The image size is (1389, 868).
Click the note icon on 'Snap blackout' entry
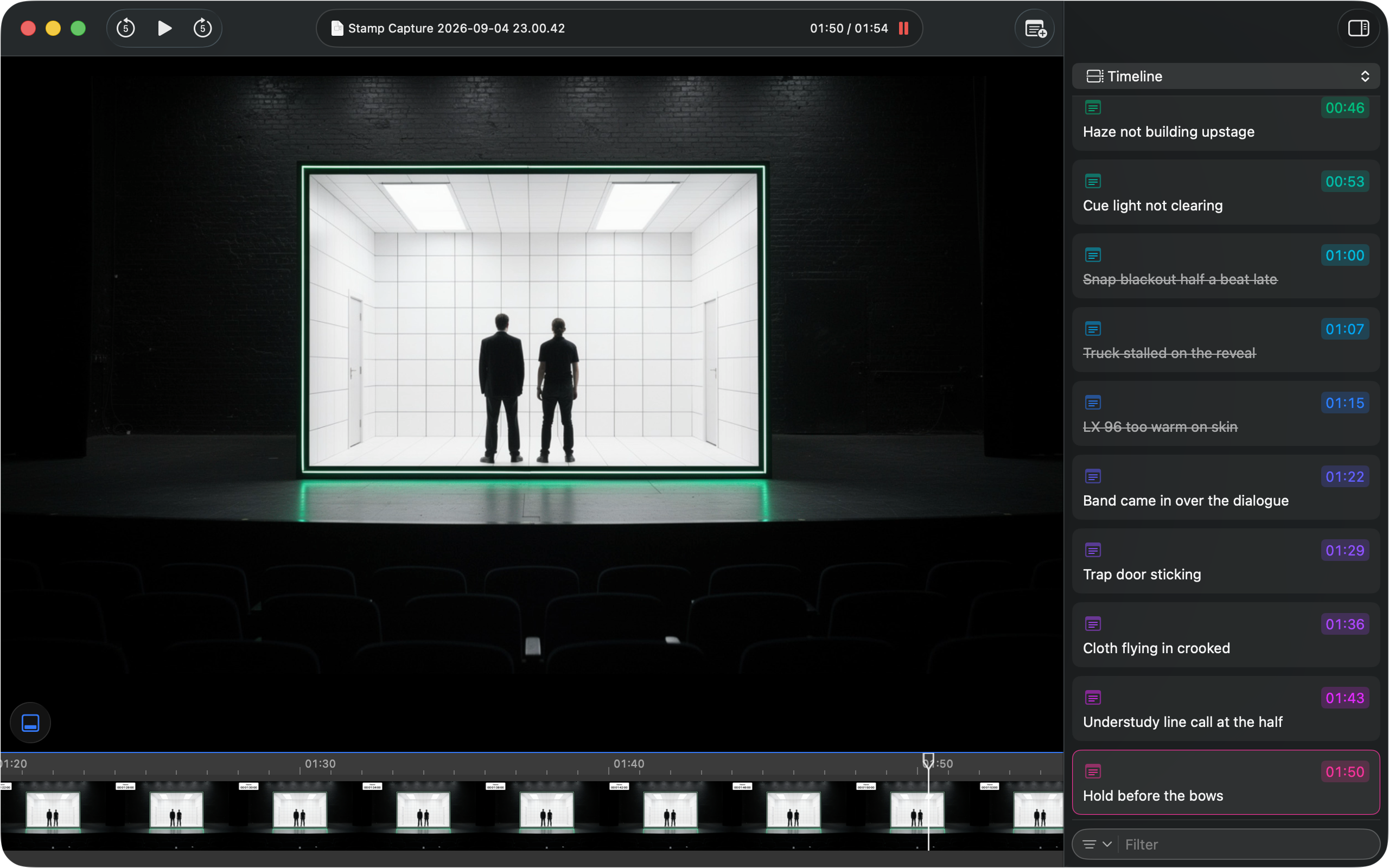1092,255
